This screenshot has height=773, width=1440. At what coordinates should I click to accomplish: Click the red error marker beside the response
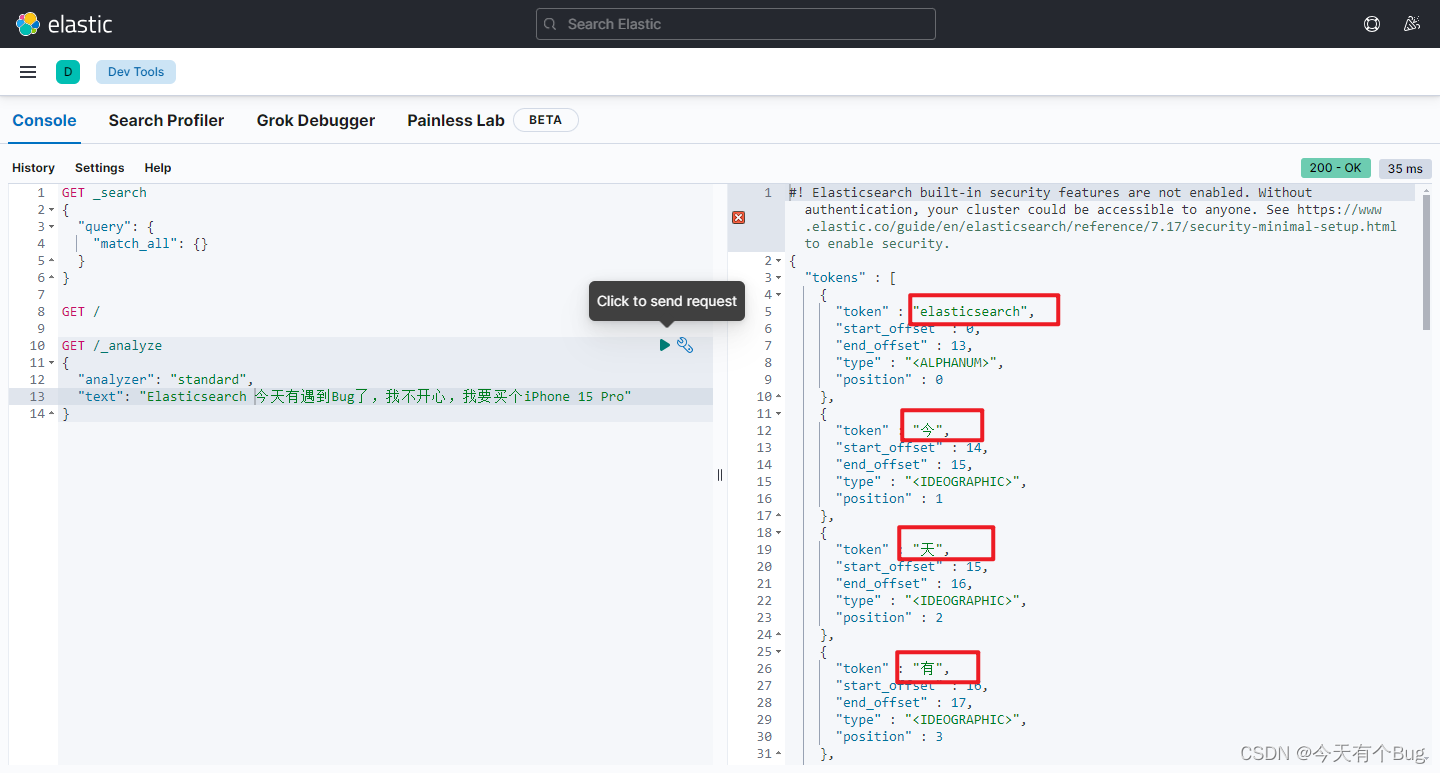738,216
